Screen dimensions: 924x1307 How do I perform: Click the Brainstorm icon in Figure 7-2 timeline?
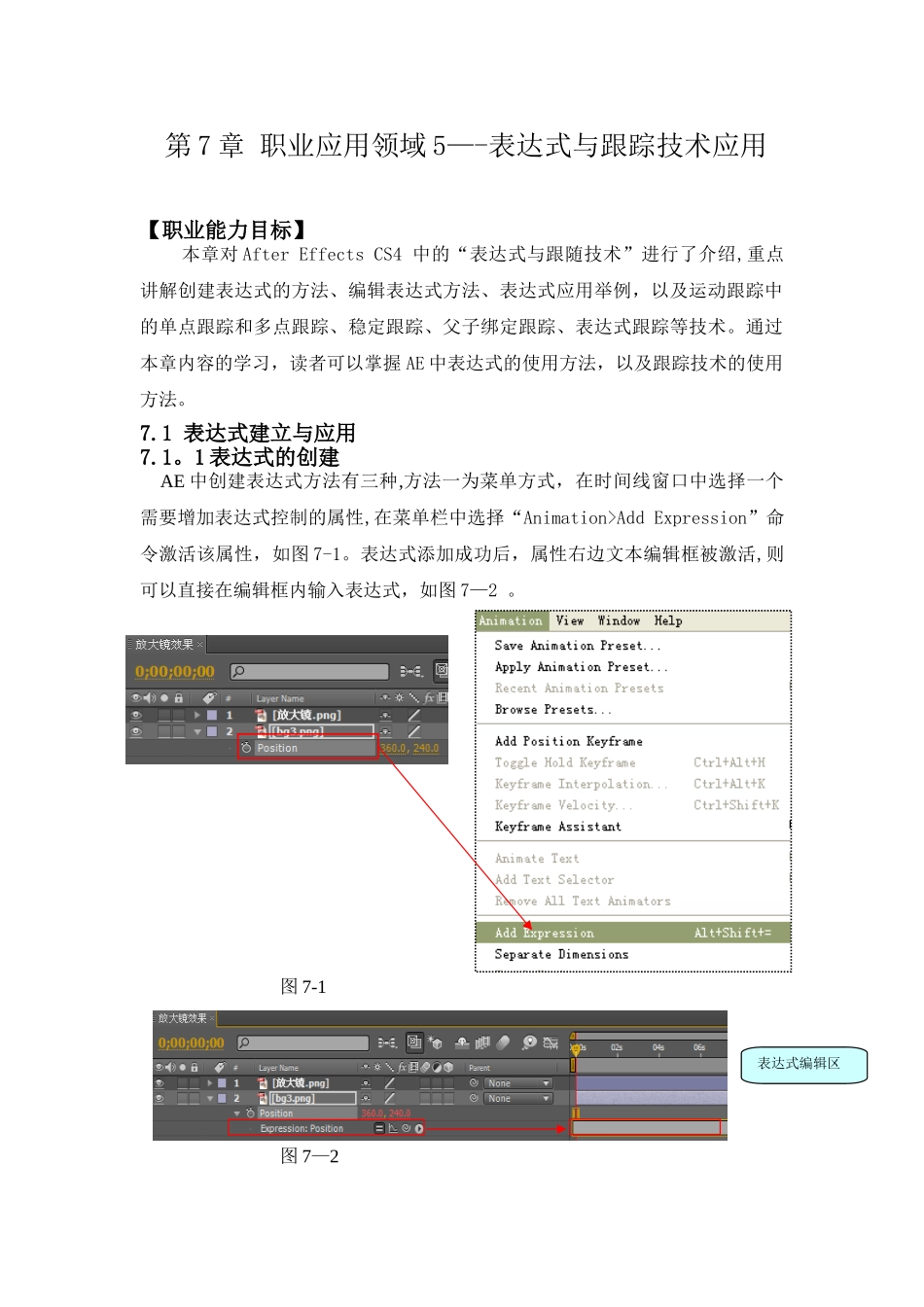529,1042
